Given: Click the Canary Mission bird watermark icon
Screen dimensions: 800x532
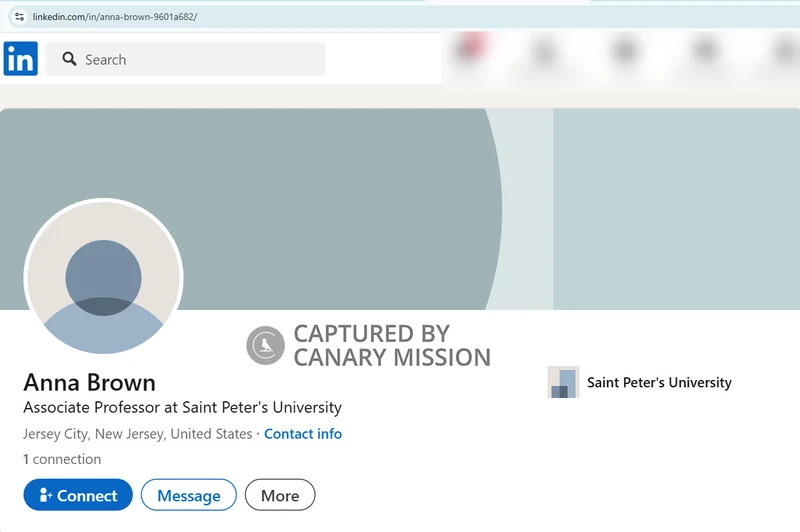Looking at the screenshot, I should pos(265,345).
